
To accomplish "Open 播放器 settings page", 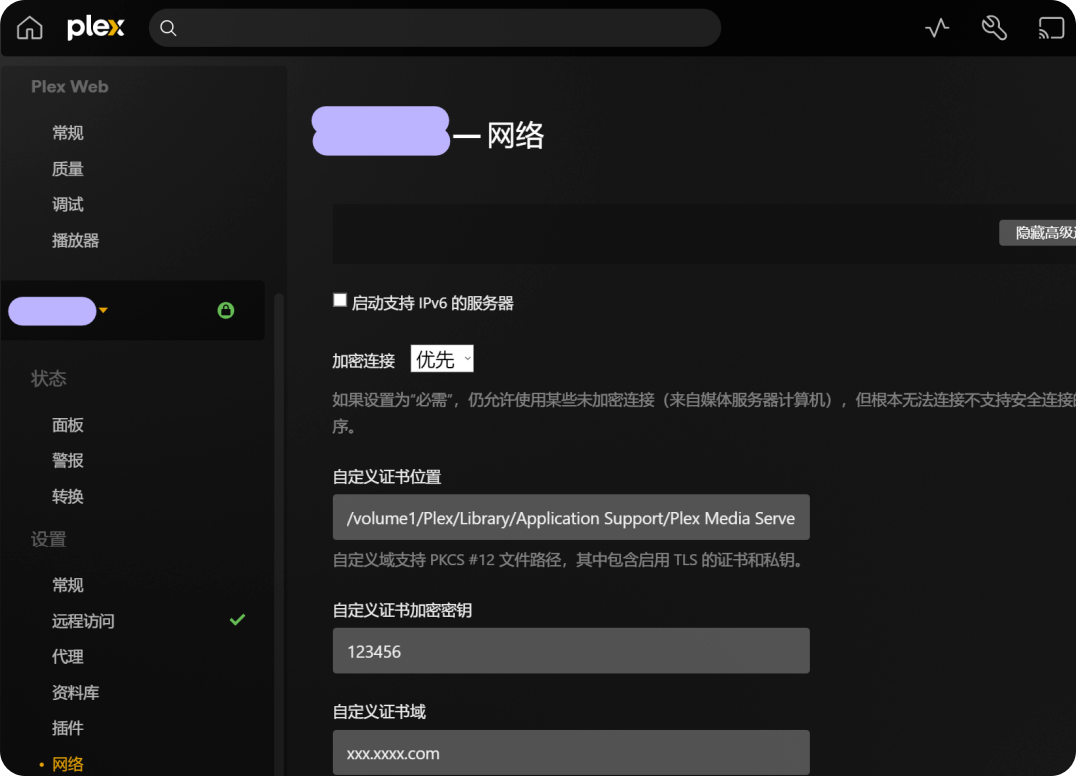I will pos(75,240).
